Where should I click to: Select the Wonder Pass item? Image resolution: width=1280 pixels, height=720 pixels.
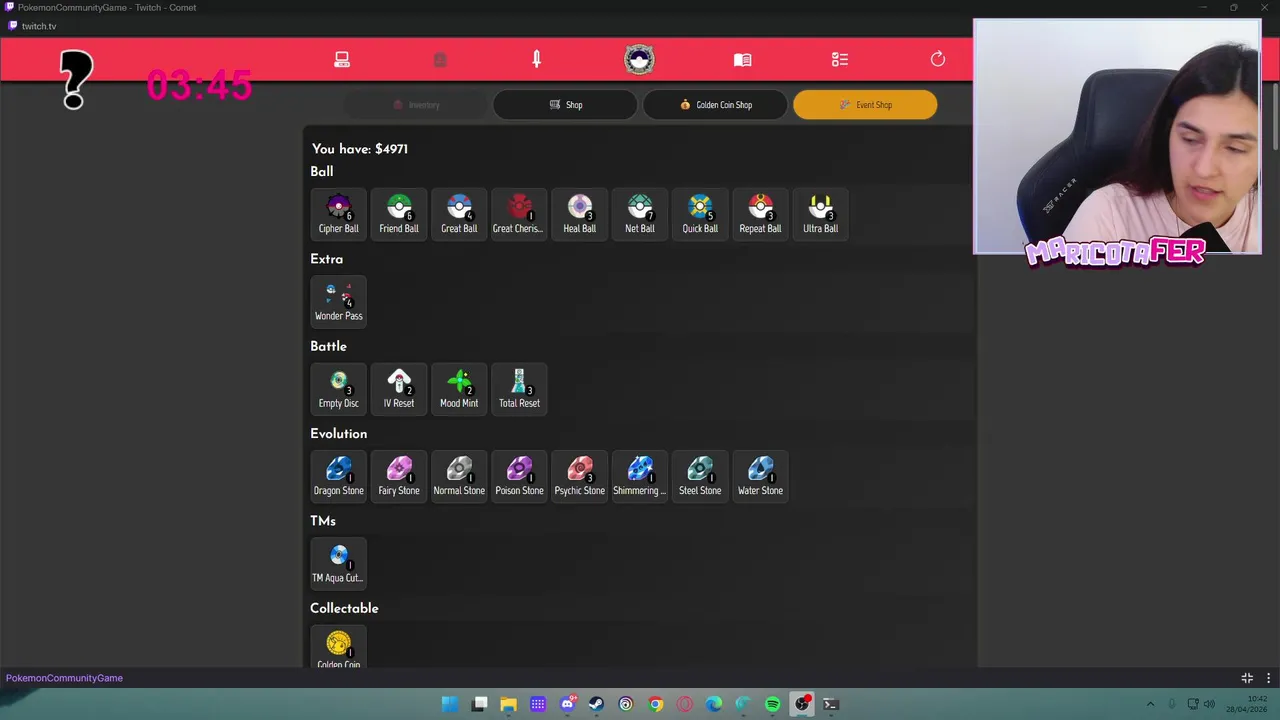(339, 301)
